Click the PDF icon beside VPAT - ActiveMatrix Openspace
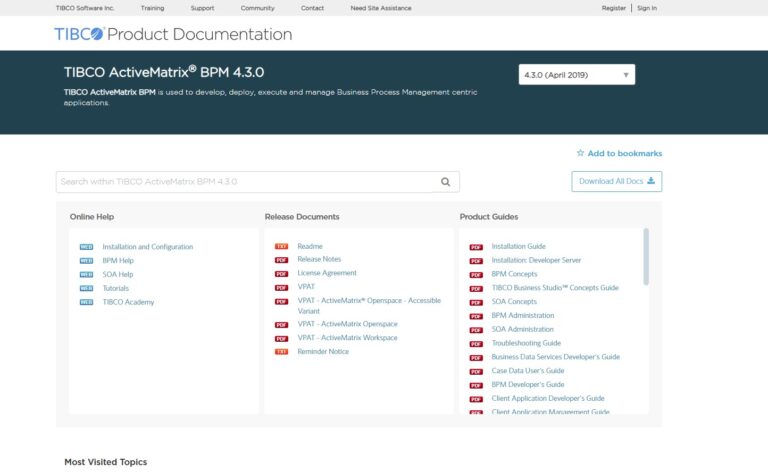Image resolution: width=768 pixels, height=472 pixels. click(x=281, y=325)
